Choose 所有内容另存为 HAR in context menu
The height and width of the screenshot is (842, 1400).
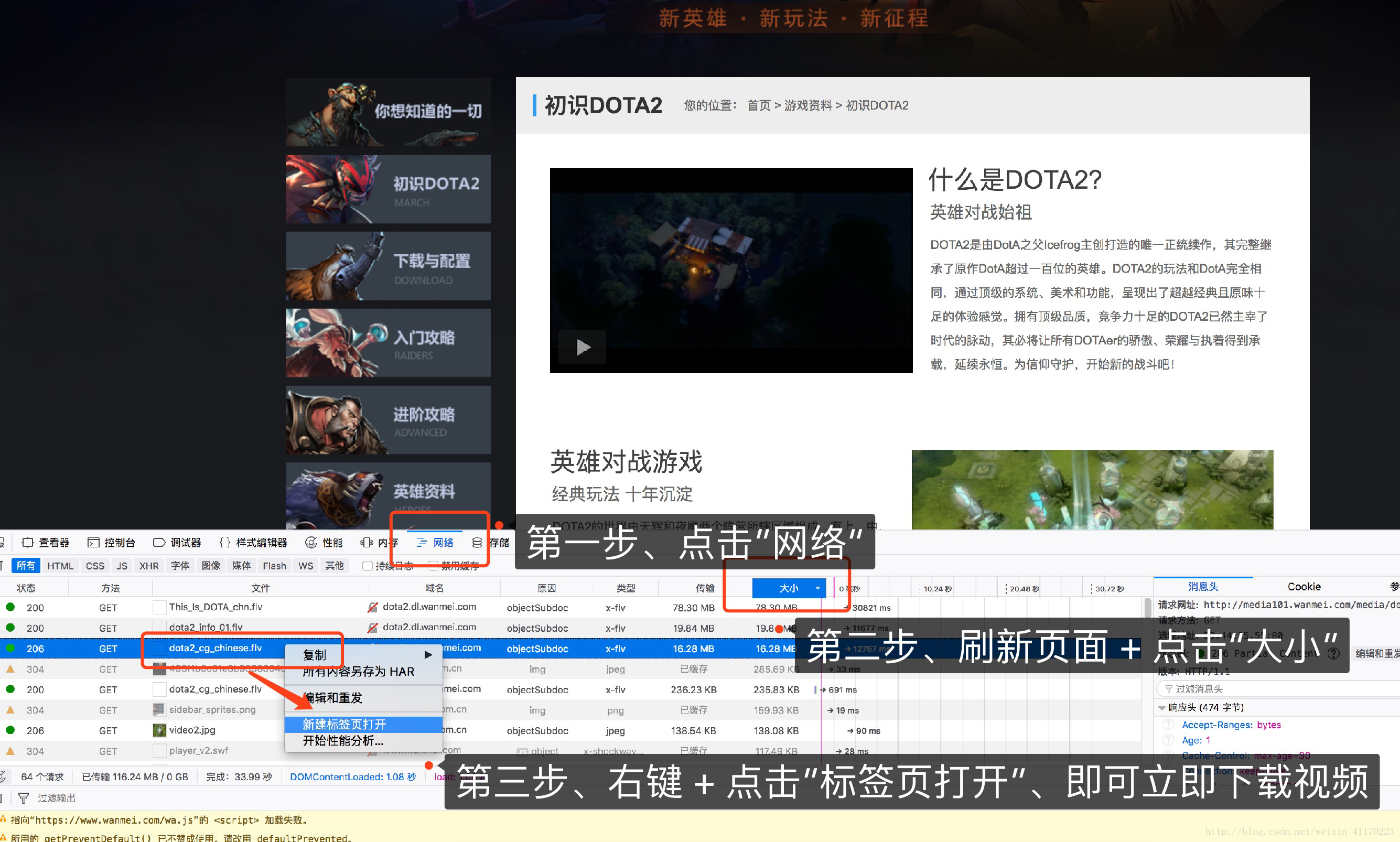point(363,671)
